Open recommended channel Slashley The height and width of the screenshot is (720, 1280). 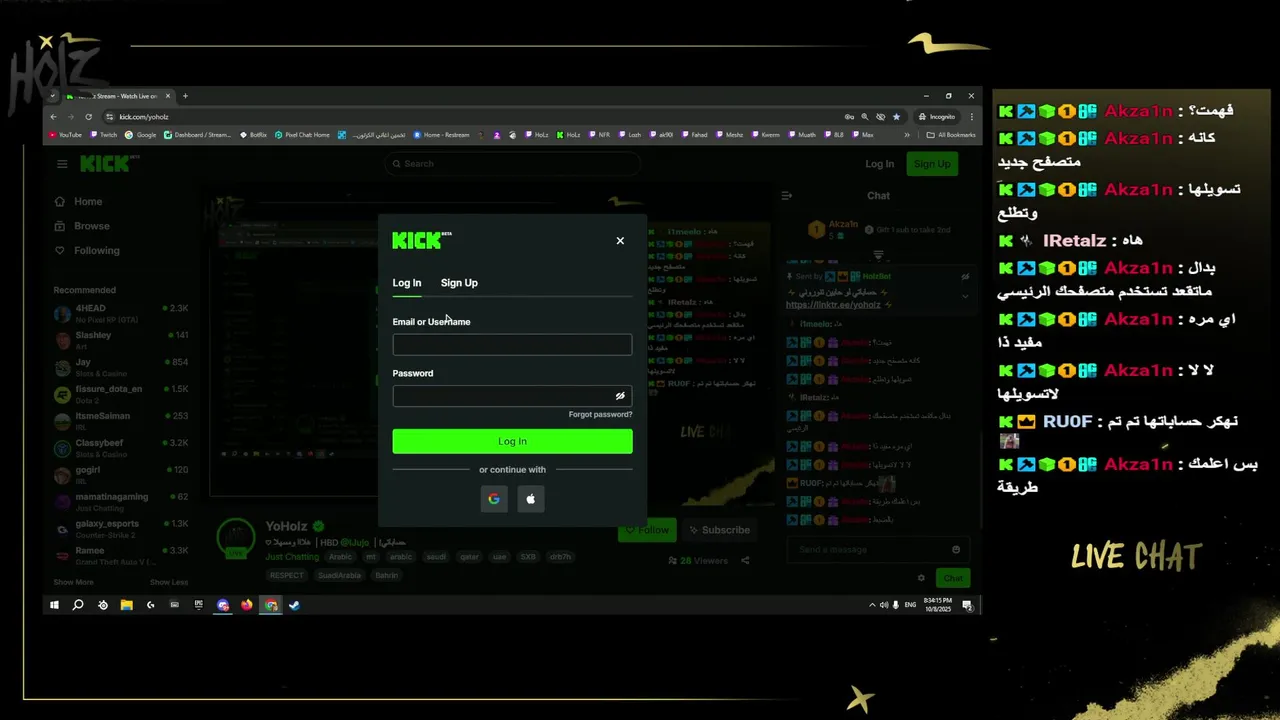click(120, 340)
